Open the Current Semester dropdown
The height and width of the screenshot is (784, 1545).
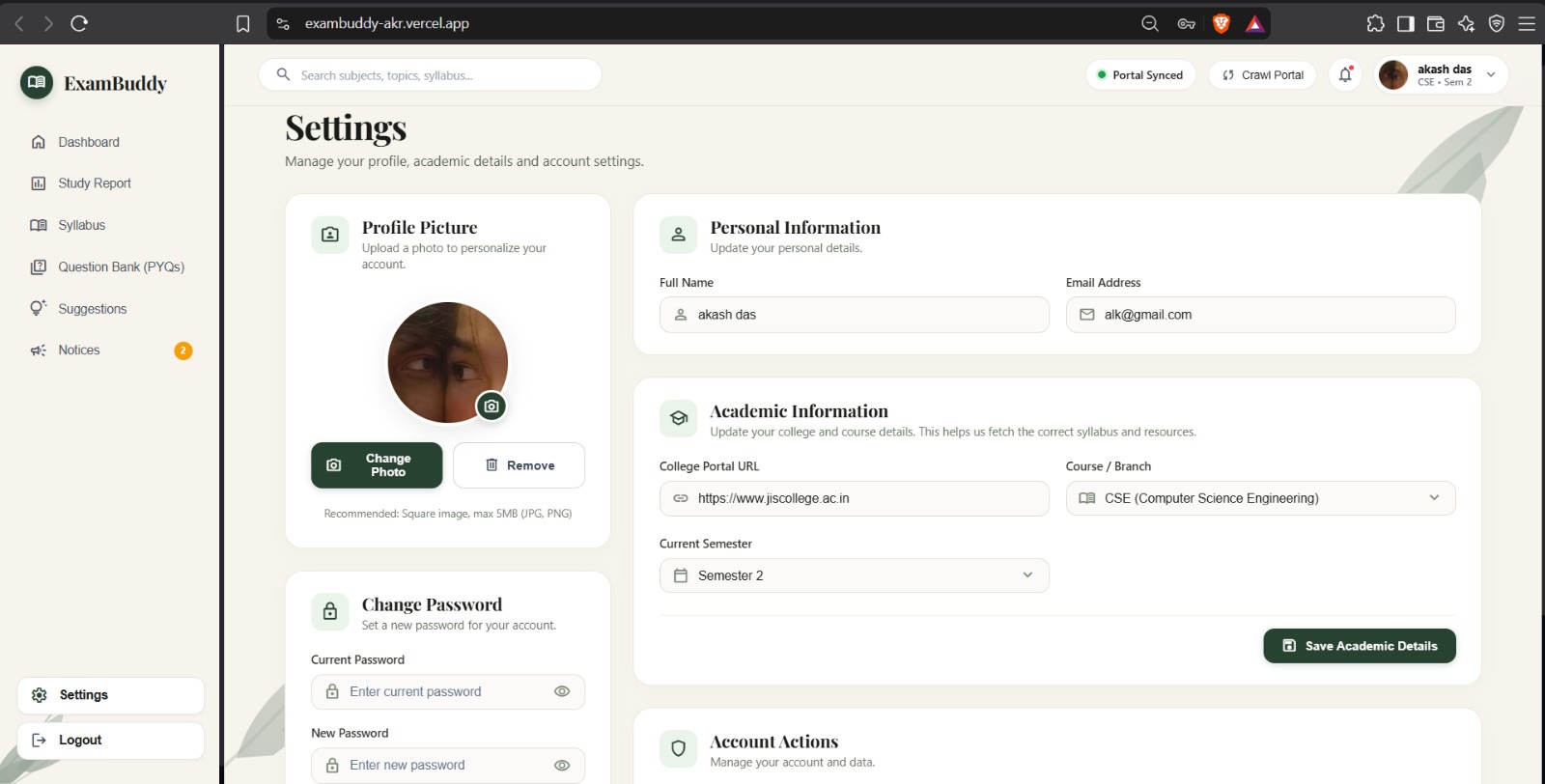[x=854, y=575]
